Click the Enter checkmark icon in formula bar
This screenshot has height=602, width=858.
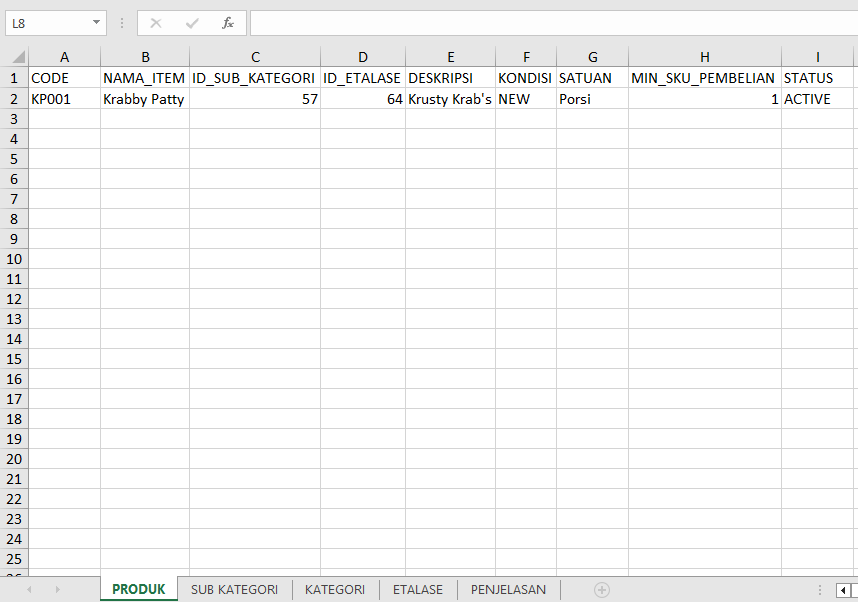pos(192,23)
